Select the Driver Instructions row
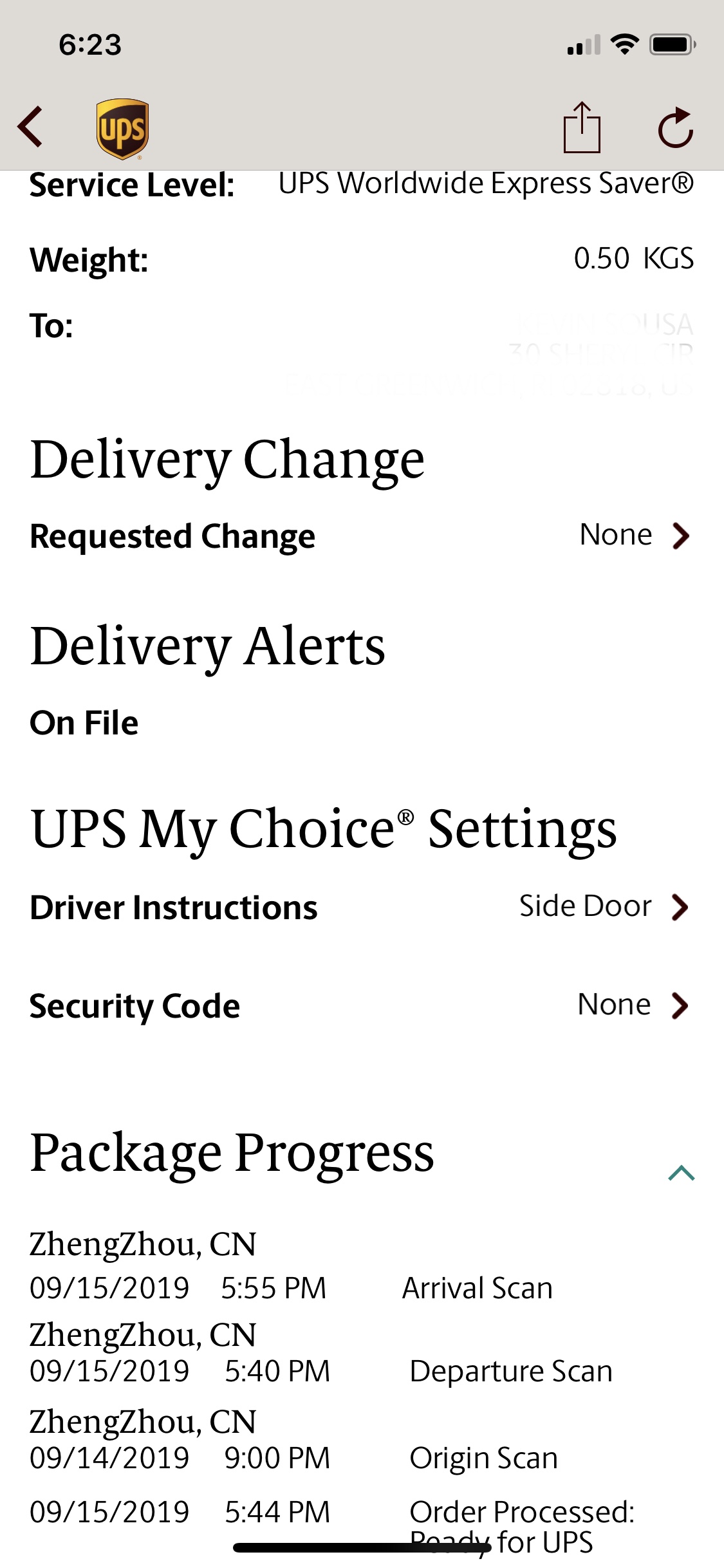 coord(362,907)
